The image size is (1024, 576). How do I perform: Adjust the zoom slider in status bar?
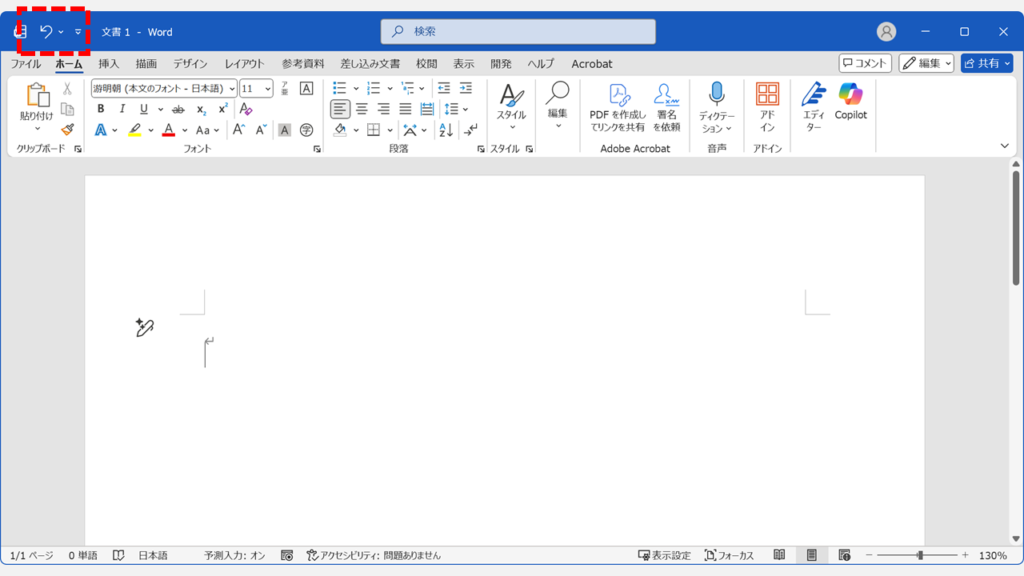coord(919,555)
